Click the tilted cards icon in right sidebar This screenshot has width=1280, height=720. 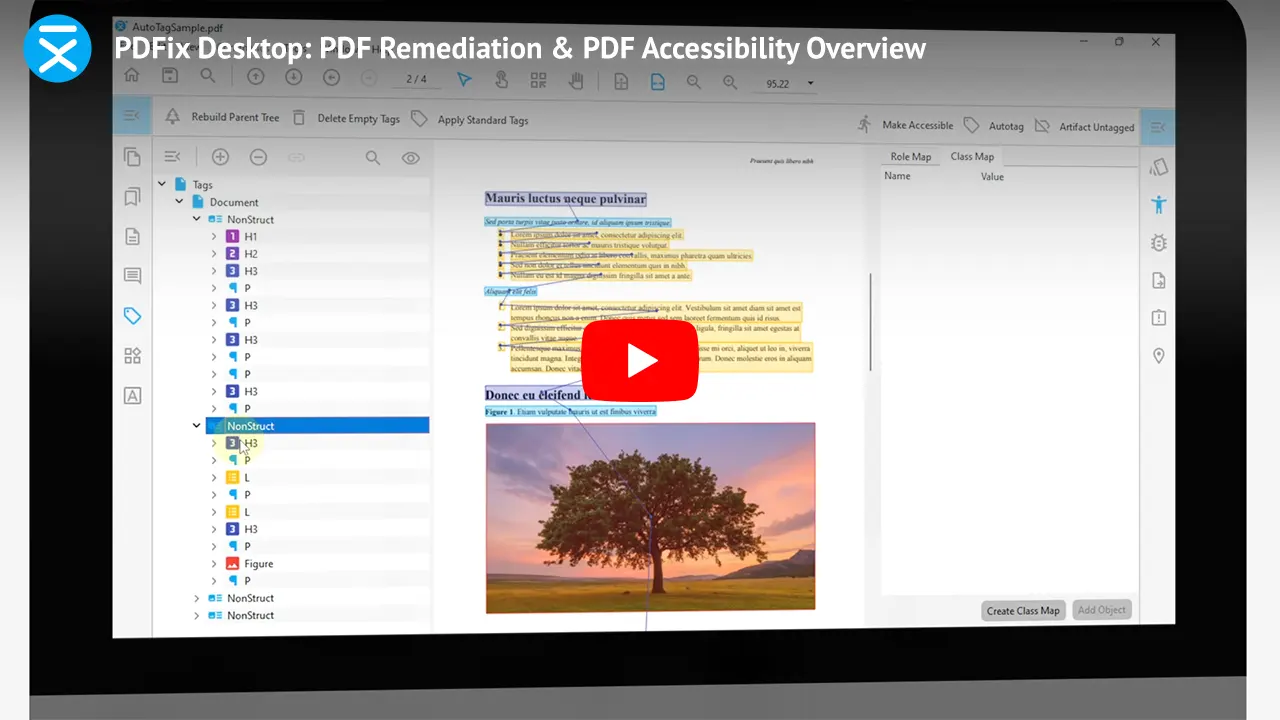[1159, 167]
